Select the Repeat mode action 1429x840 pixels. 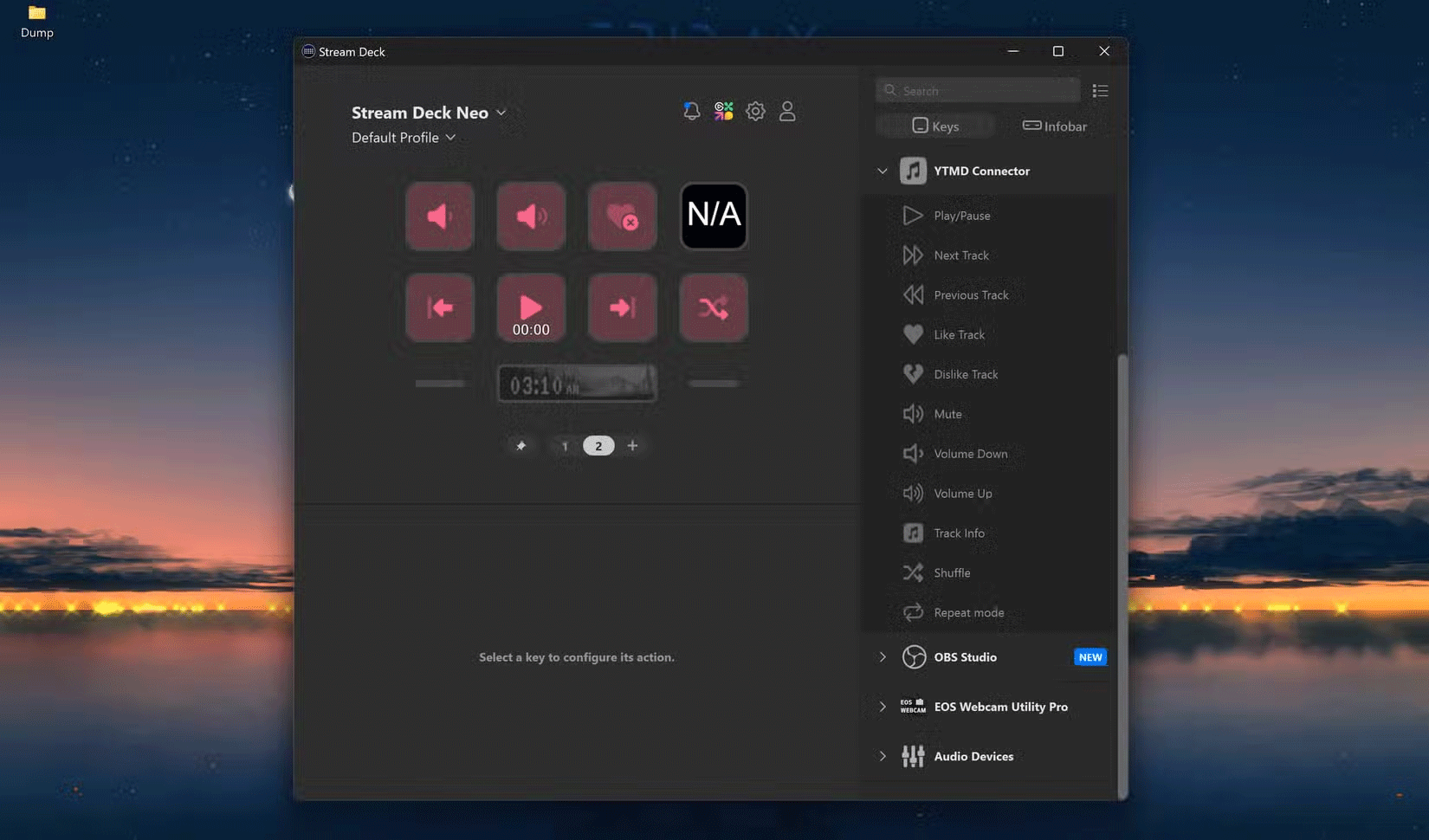[968, 612]
